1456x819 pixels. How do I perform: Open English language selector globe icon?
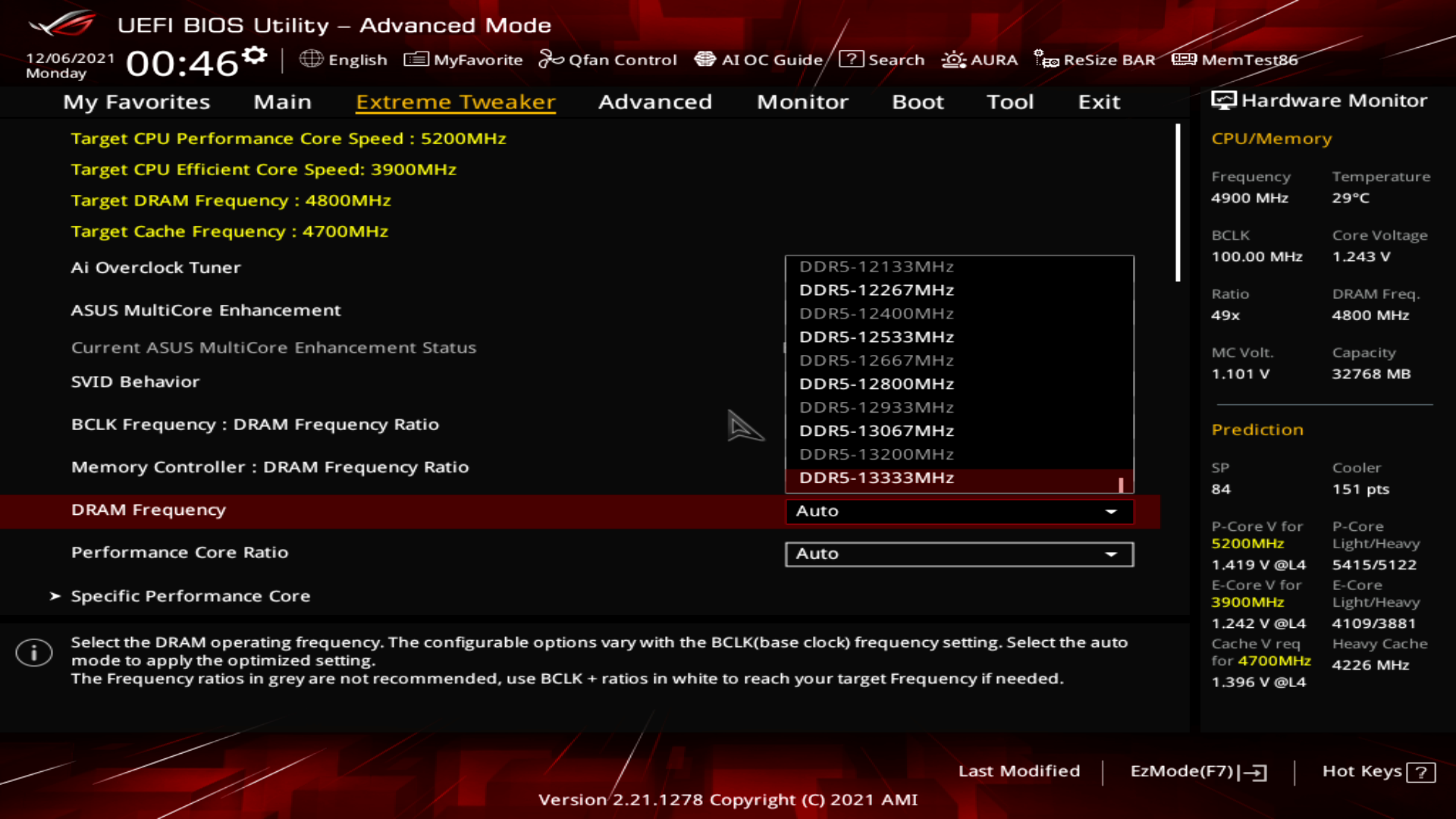pos(311,59)
